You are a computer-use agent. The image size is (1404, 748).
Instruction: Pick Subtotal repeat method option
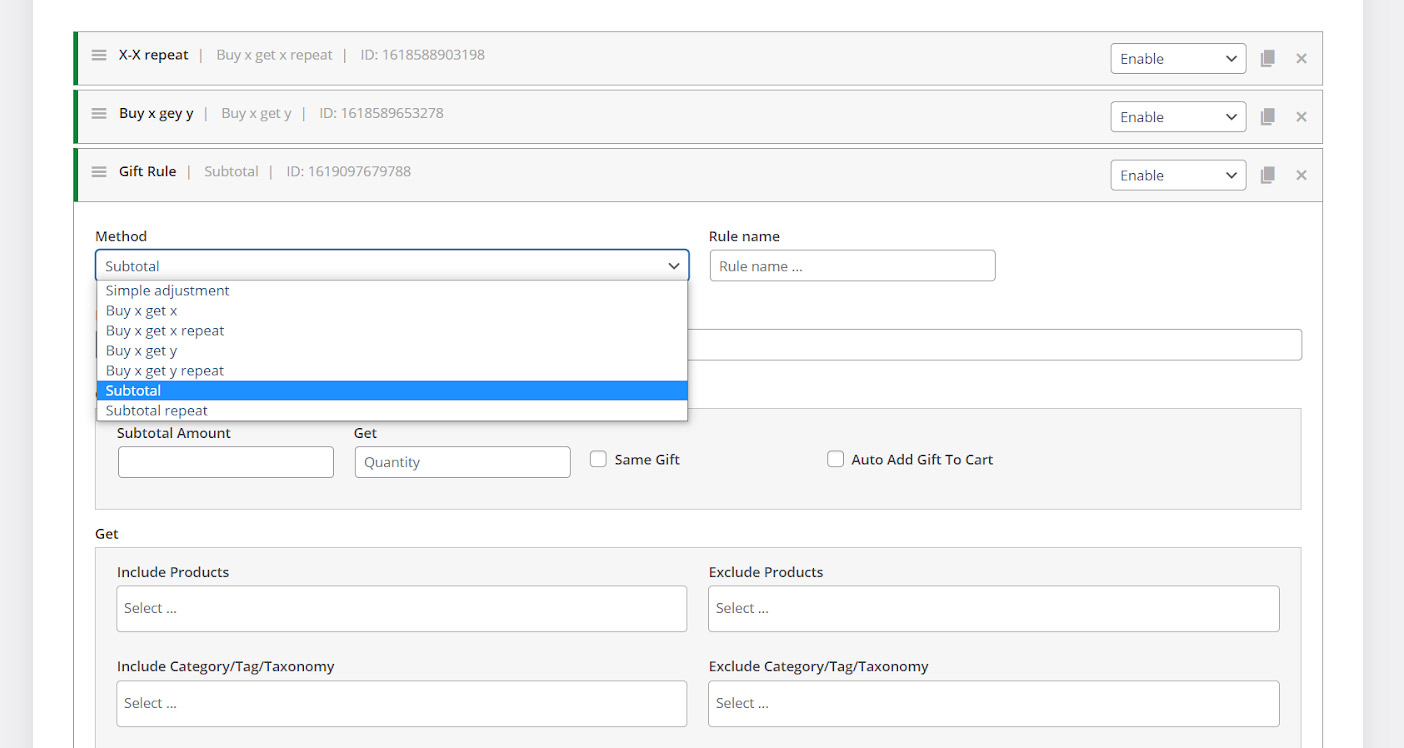157,411
